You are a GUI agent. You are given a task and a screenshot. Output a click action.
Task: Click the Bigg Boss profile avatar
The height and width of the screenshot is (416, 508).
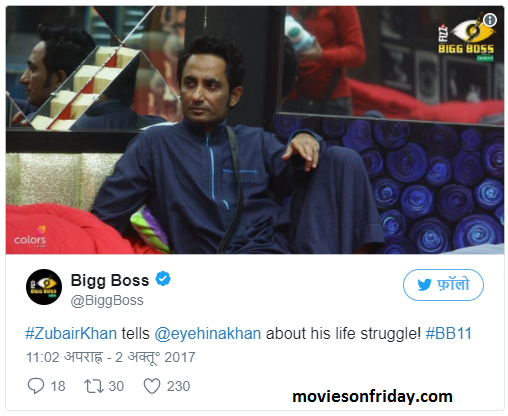coord(44,287)
